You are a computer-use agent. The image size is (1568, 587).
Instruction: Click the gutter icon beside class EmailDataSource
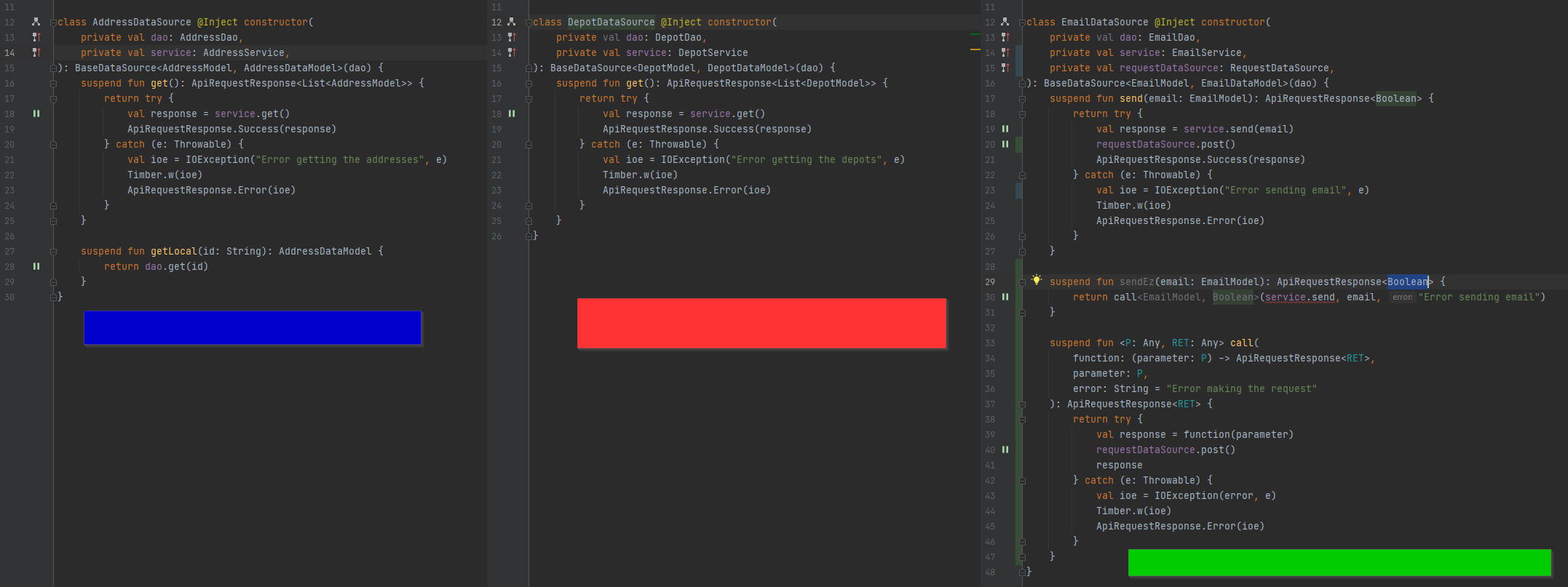1005,22
